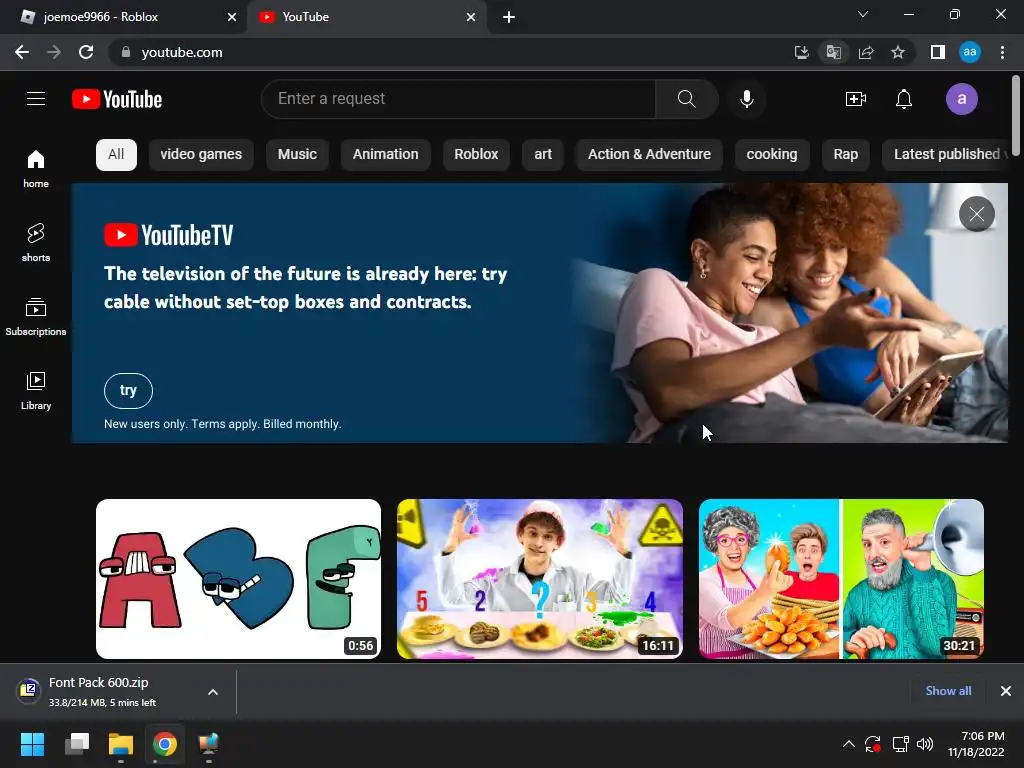Click the Chrome taskbar icon
Image resolution: width=1024 pixels, height=768 pixels.
pos(165,744)
